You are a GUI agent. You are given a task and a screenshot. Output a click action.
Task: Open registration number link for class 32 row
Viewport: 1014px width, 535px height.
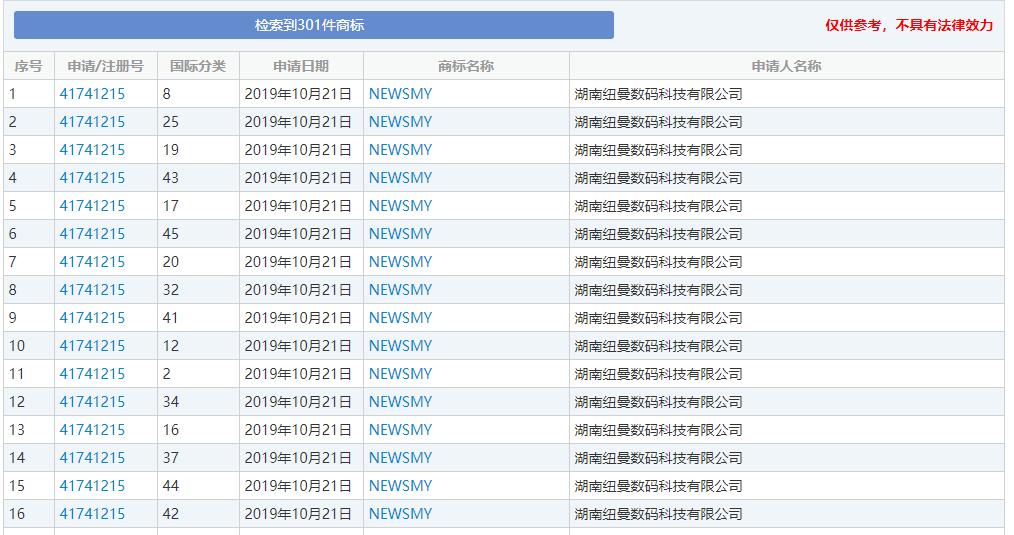[92, 290]
